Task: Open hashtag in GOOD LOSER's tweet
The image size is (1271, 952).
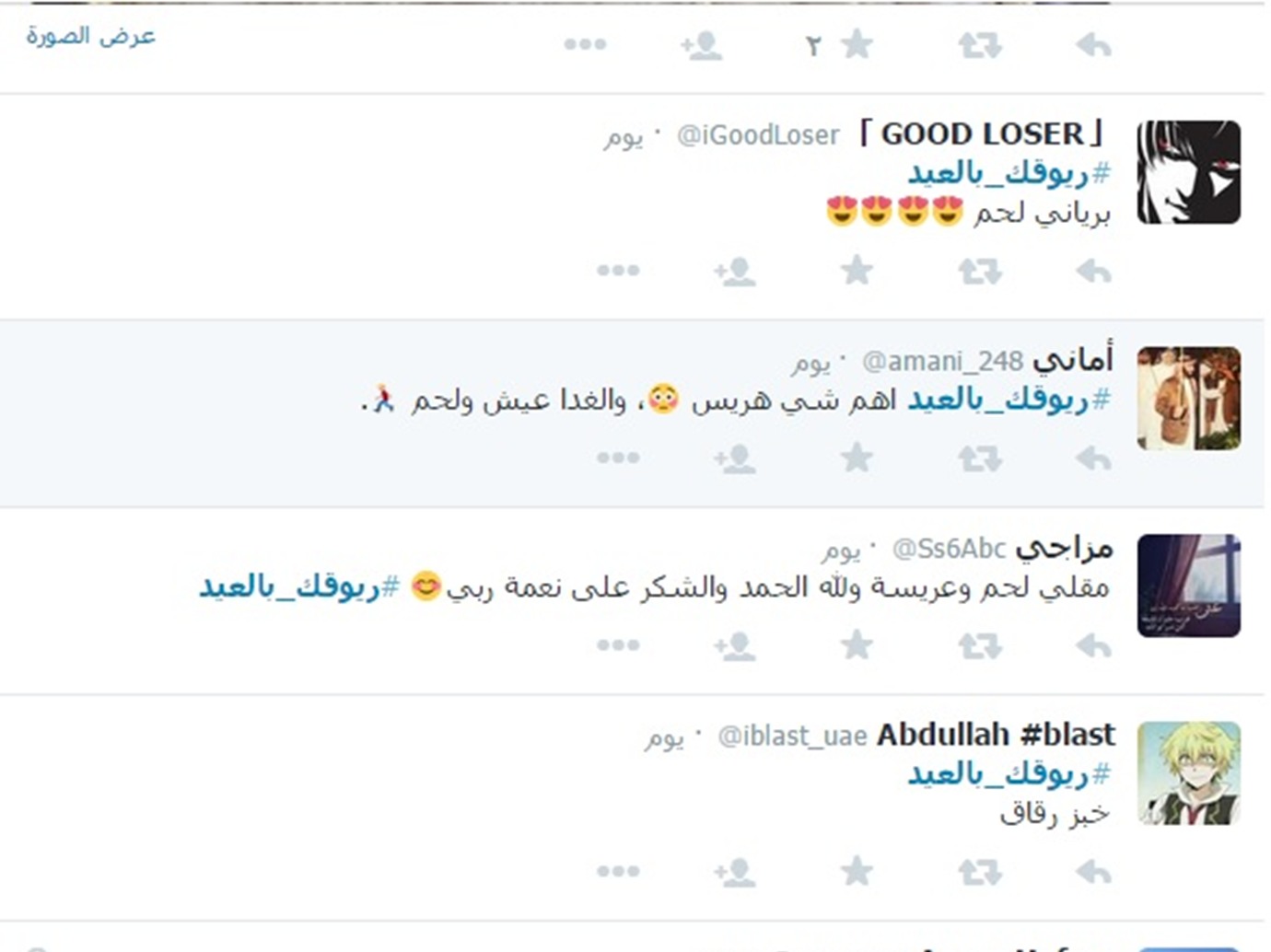Action: tap(1009, 173)
